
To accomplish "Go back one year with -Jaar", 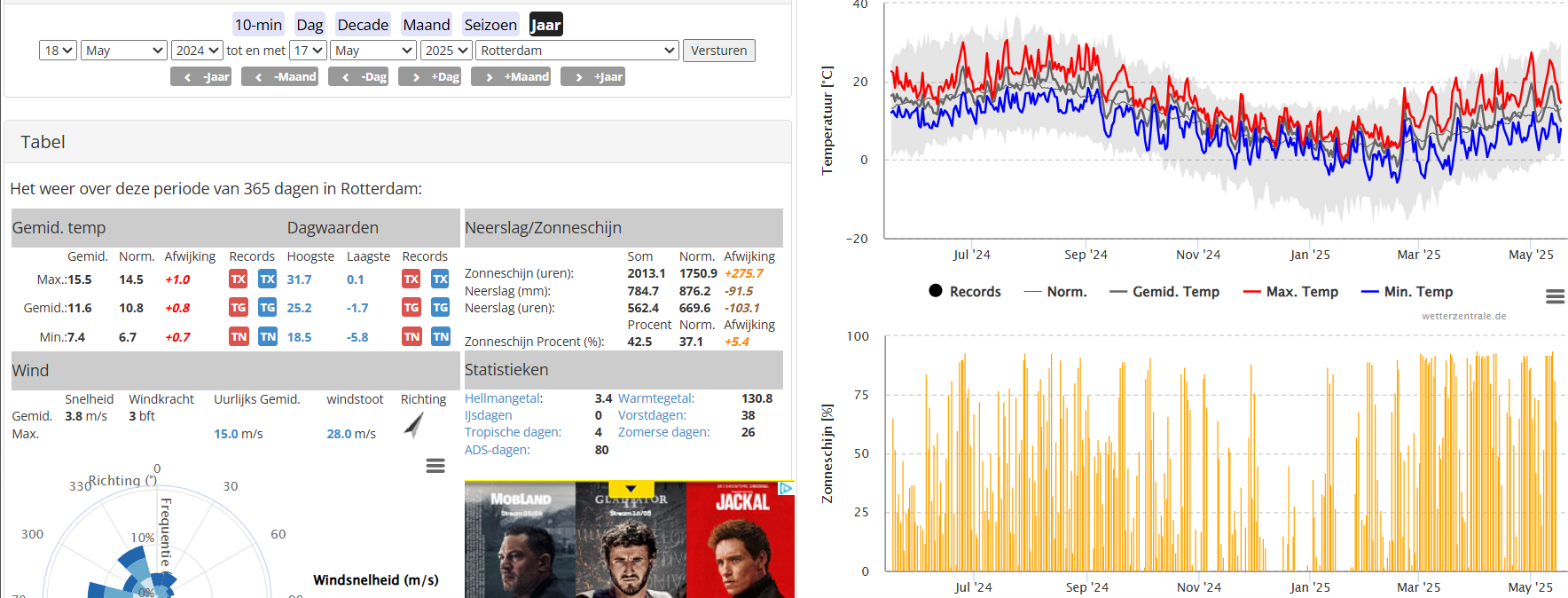I will pos(200,77).
